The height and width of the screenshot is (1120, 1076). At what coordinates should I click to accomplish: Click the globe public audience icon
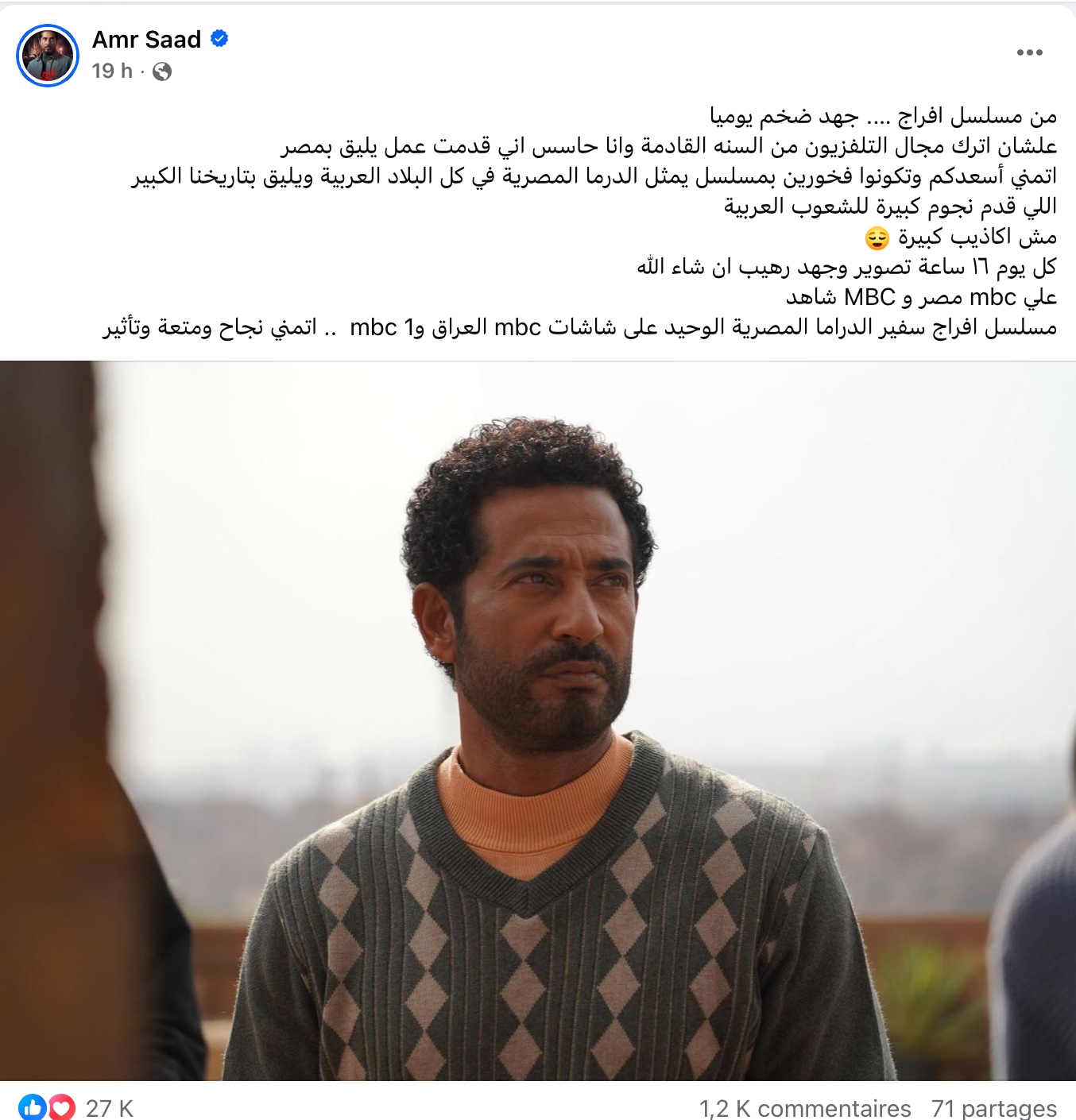(162, 71)
